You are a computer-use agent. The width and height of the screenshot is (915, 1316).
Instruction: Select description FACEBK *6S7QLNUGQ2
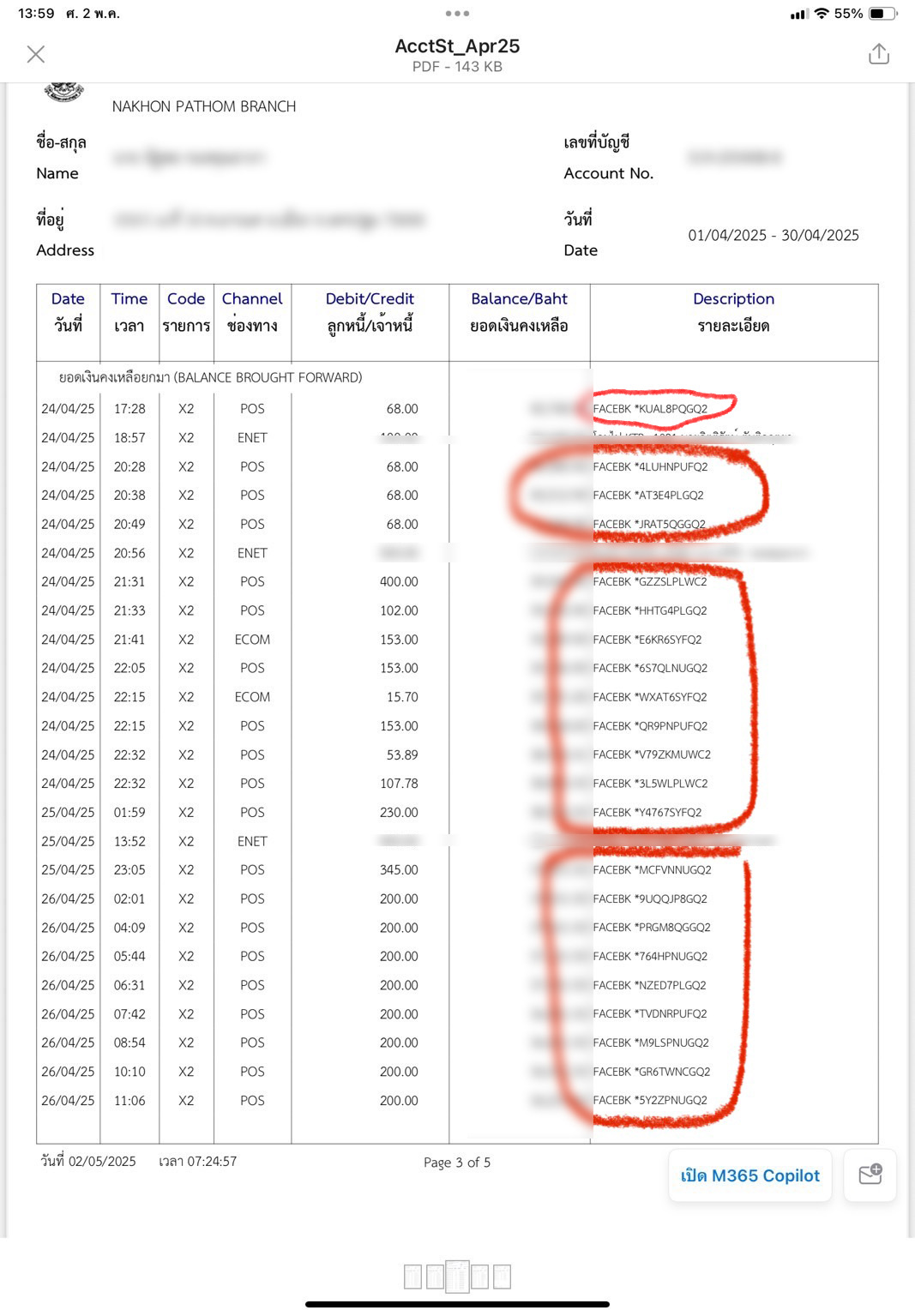click(x=650, y=668)
